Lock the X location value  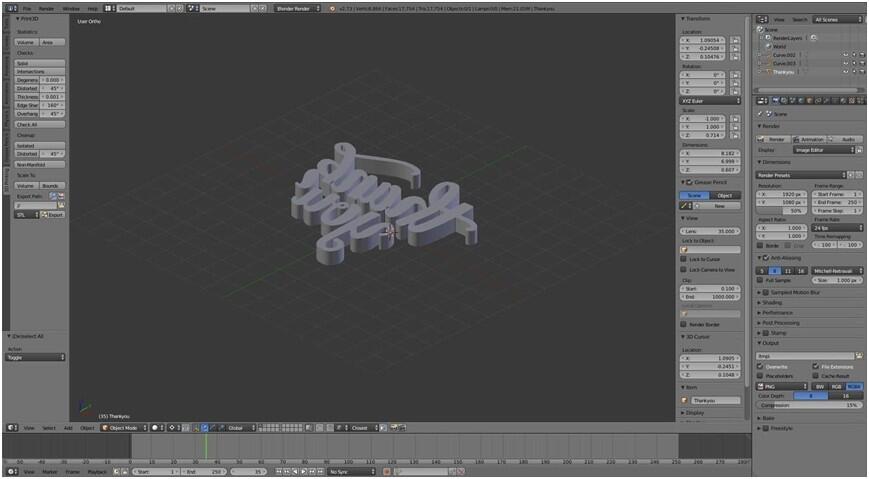pos(735,39)
